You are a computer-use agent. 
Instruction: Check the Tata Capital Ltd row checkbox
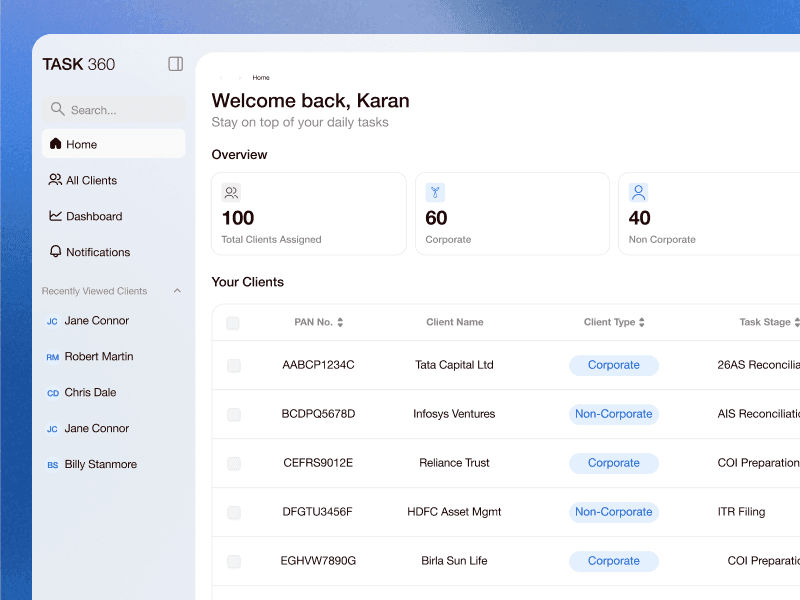click(x=234, y=365)
